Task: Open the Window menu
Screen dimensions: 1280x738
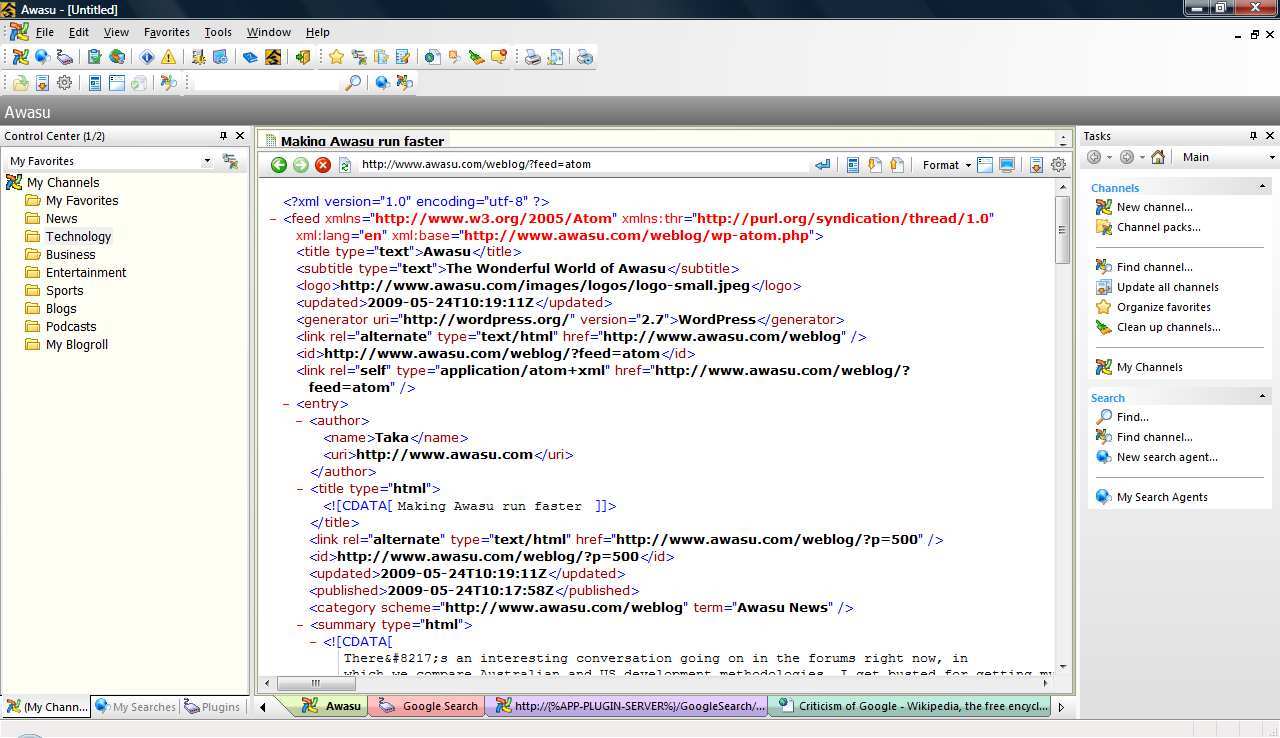Action: coord(269,32)
